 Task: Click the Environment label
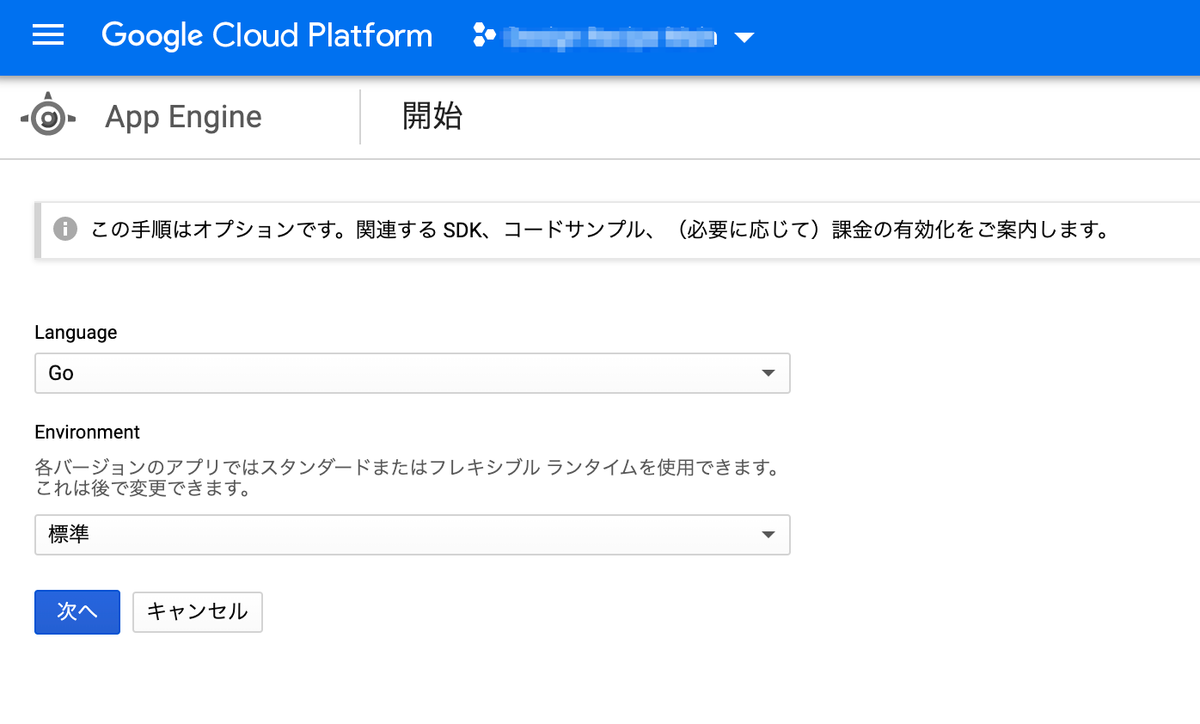point(87,432)
